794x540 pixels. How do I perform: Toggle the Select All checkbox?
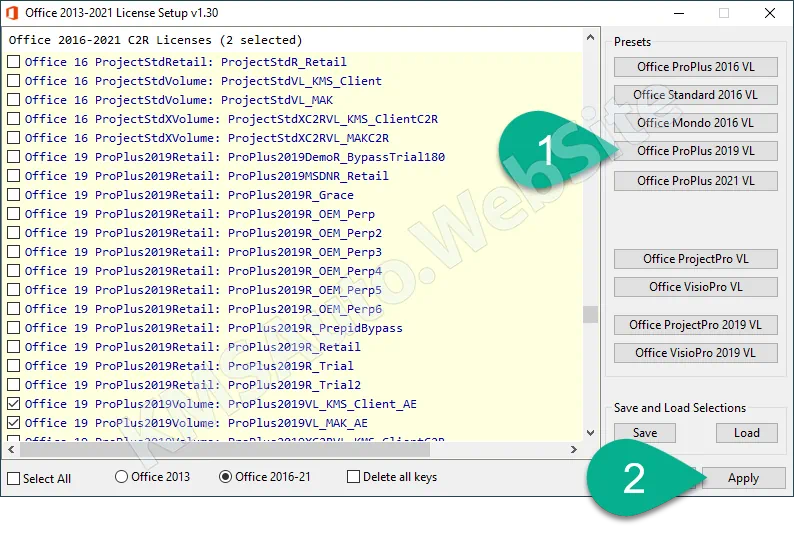(x=14, y=478)
